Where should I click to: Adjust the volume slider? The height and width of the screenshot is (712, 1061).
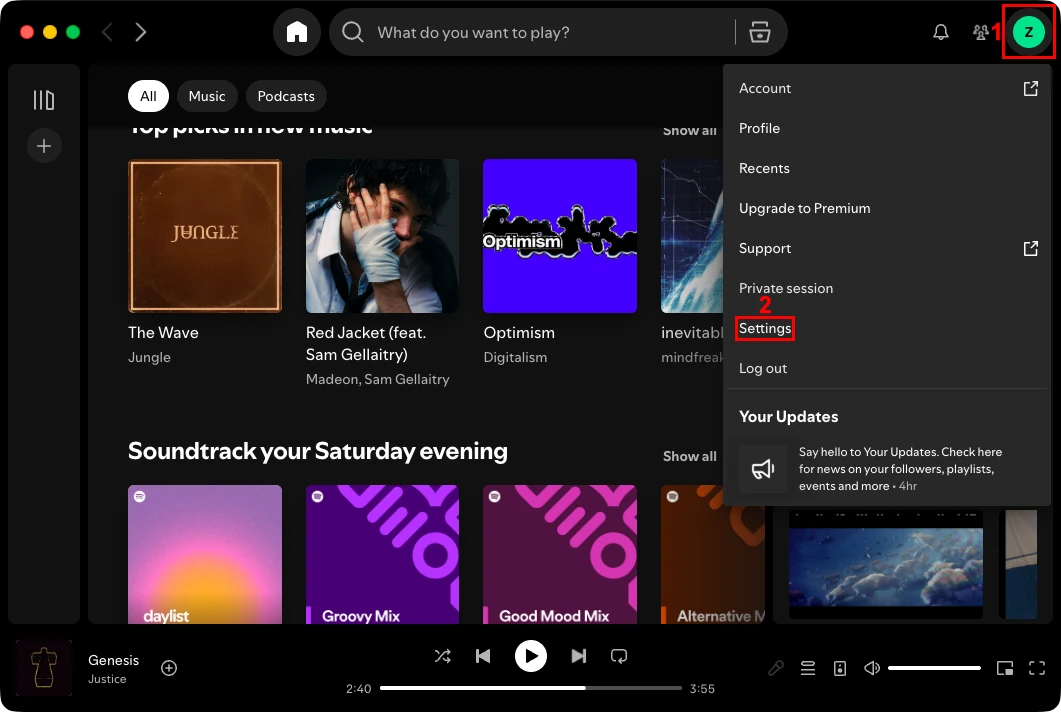point(934,669)
